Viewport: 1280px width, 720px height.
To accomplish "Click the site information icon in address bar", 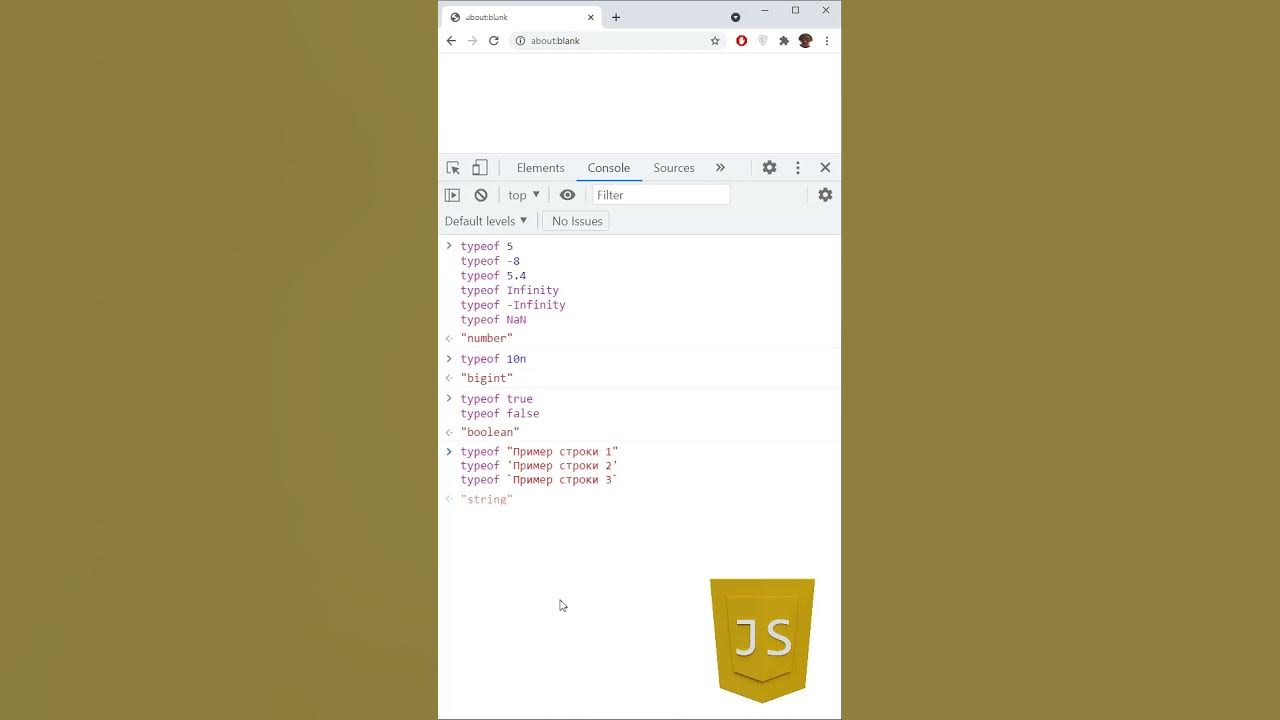I will 520,41.
